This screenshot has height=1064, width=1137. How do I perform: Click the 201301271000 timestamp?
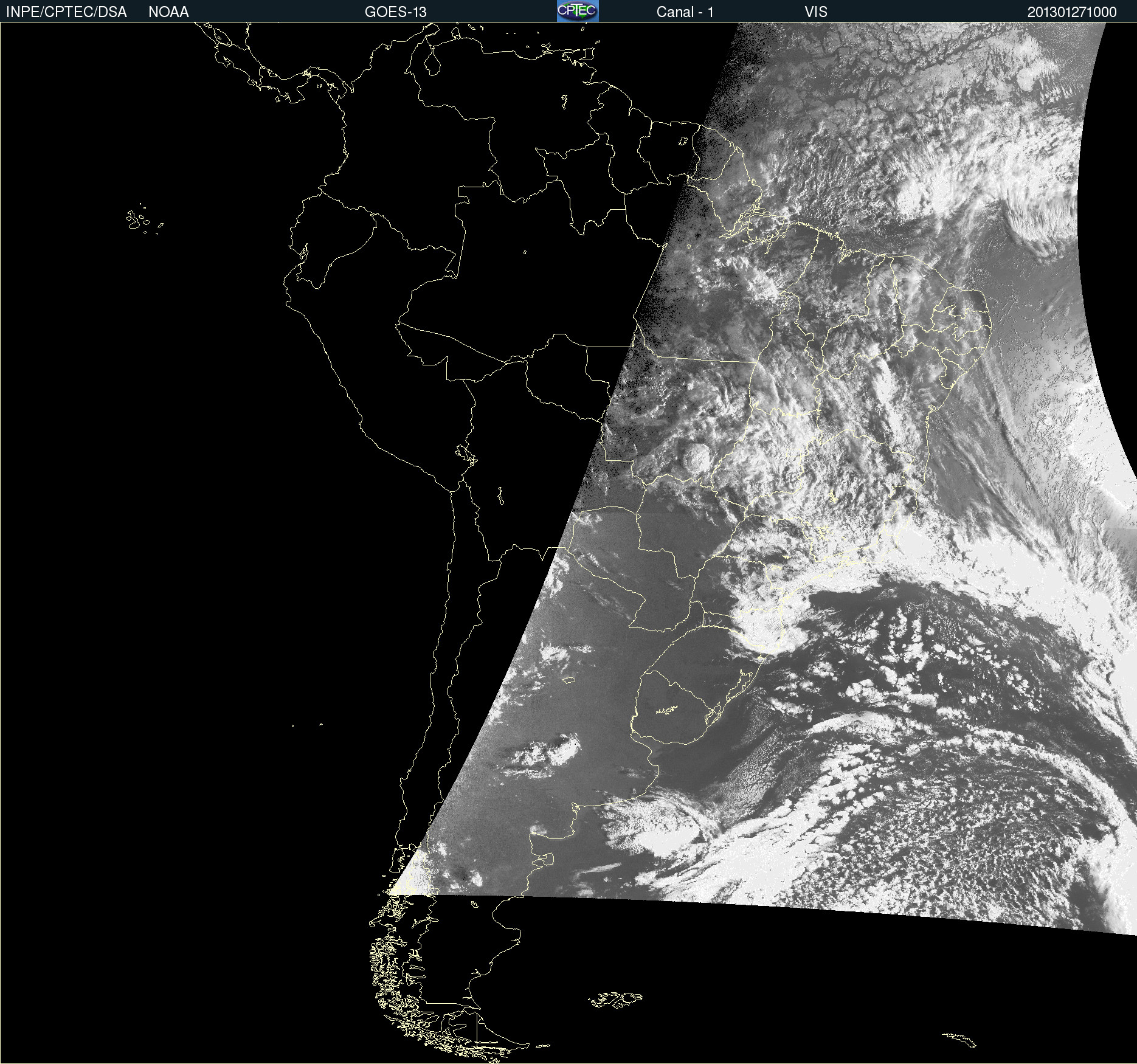point(1072,12)
